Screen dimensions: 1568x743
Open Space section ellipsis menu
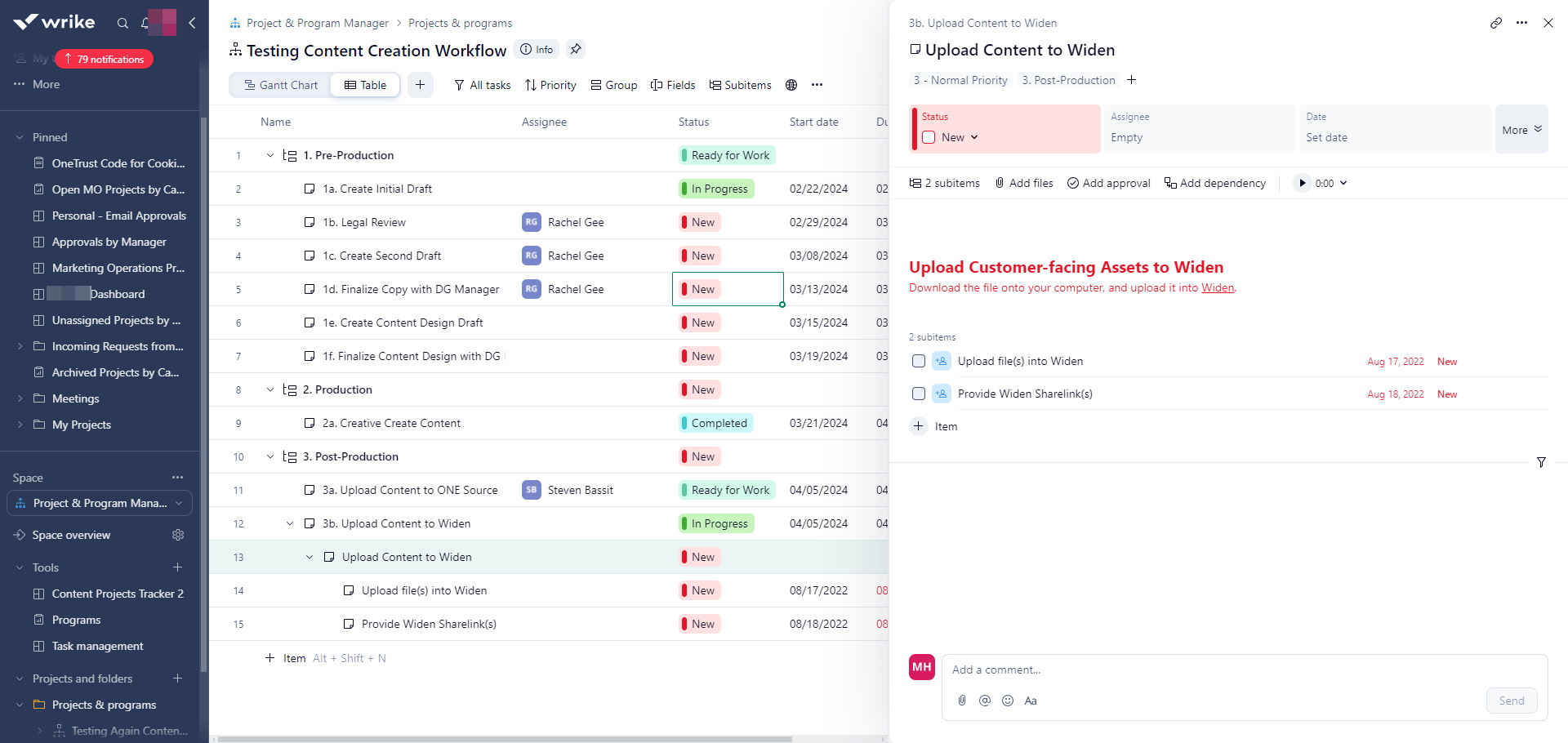click(178, 478)
